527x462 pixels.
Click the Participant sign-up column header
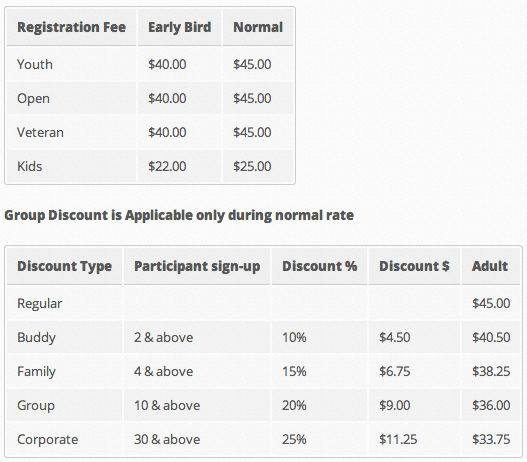pyautogui.click(x=197, y=266)
